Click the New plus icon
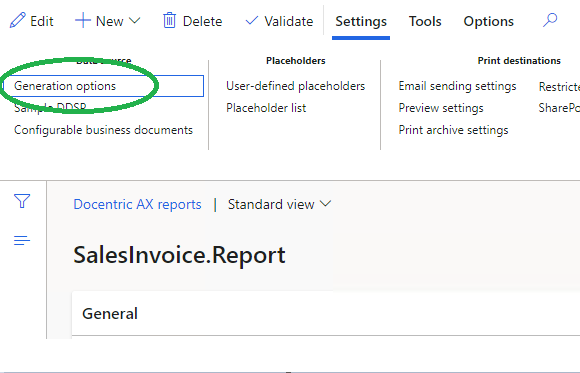The height and width of the screenshot is (373, 580). point(83,20)
